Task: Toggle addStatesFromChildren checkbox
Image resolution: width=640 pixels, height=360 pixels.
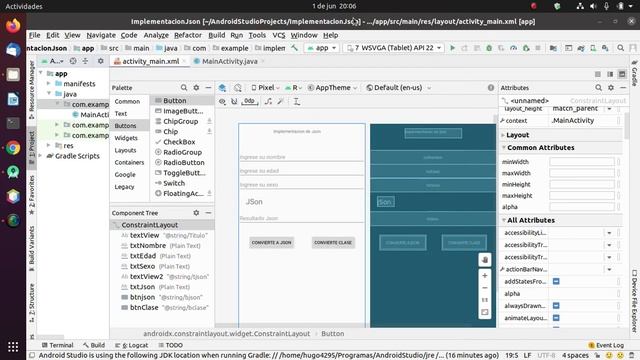Action: 556,281
